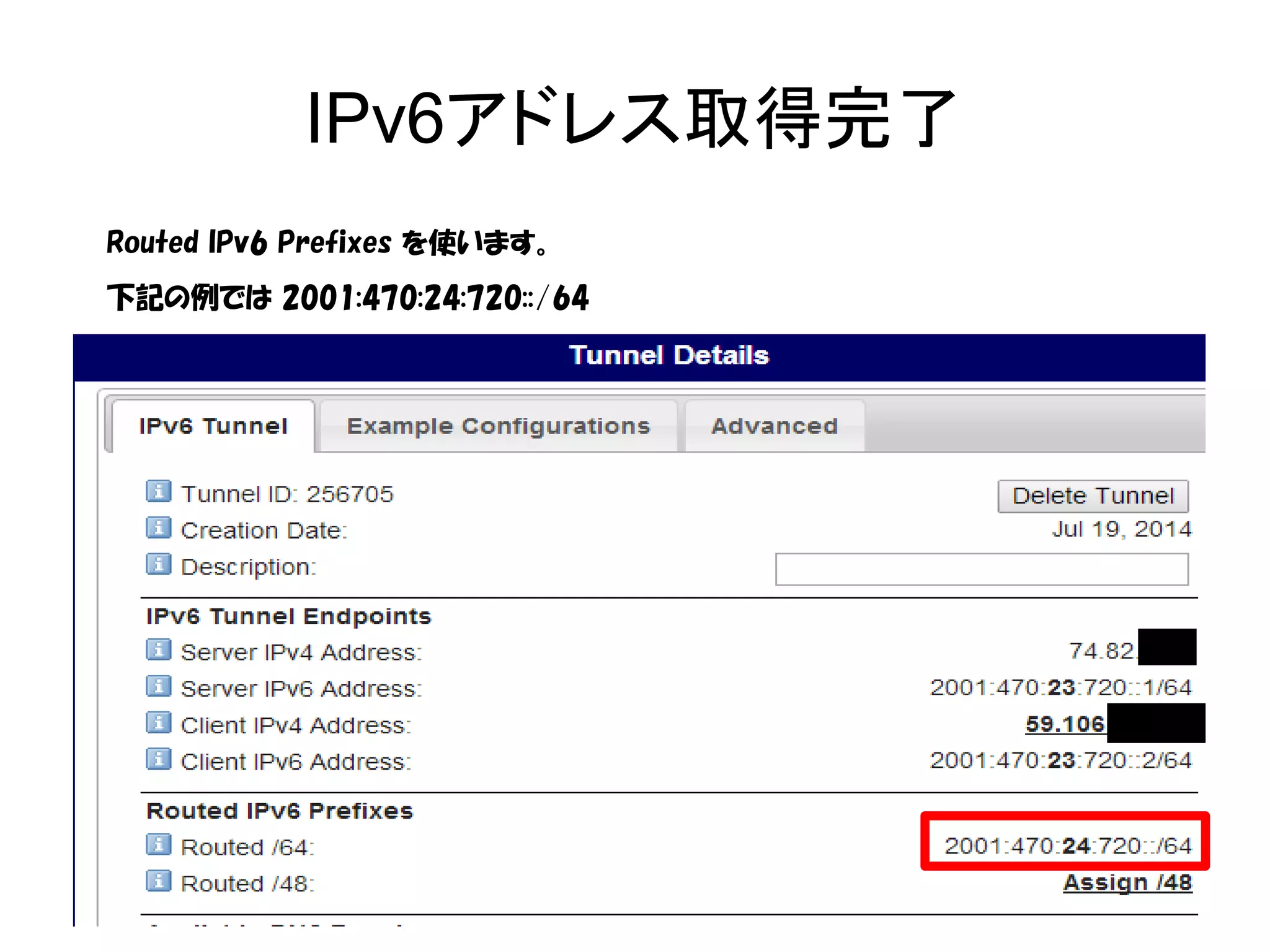Screen dimensions: 1270x952
Task: Click the IPv6 Tunnel Endpoints heading
Action: [288, 616]
